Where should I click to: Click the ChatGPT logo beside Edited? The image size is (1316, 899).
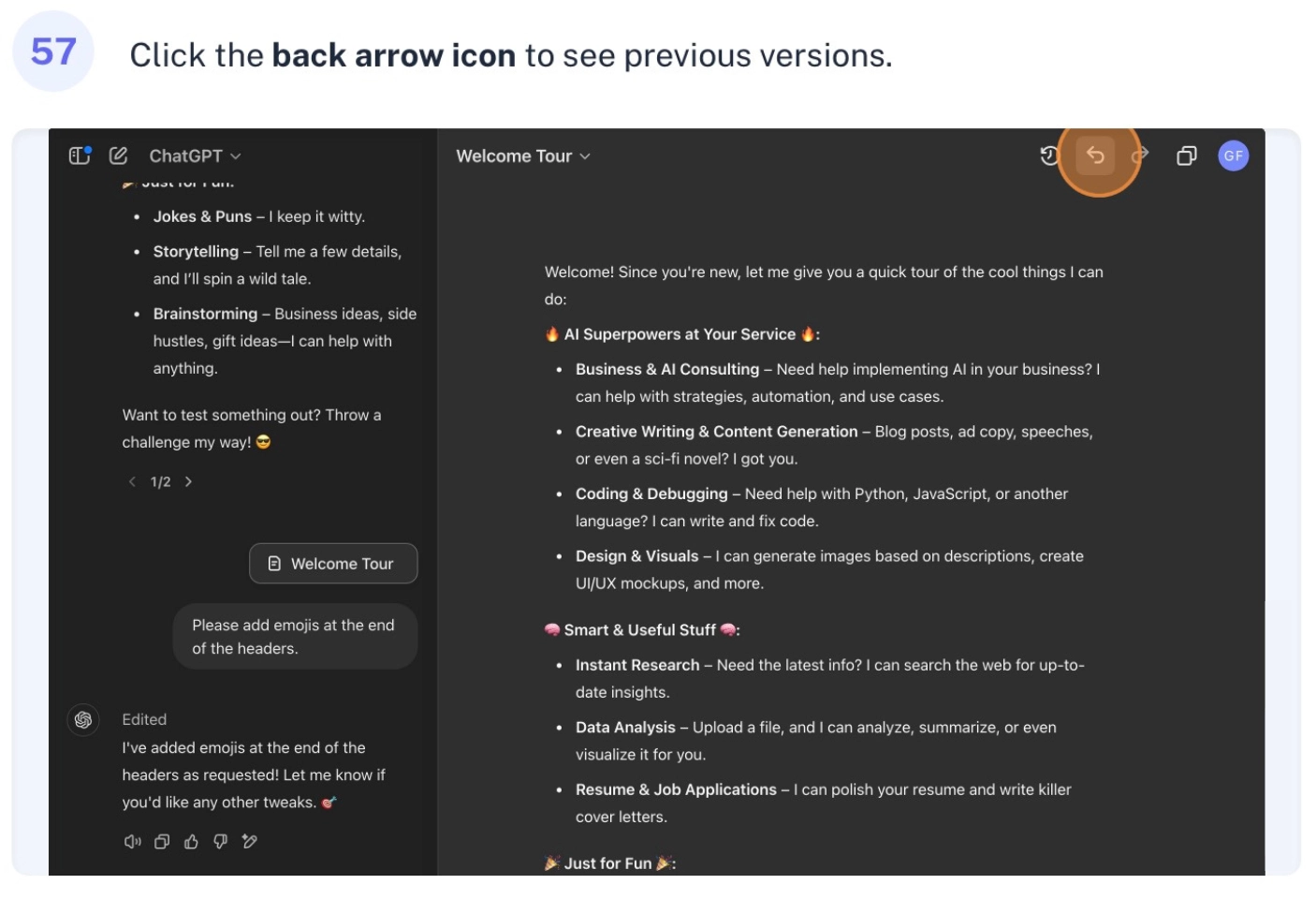(x=83, y=719)
